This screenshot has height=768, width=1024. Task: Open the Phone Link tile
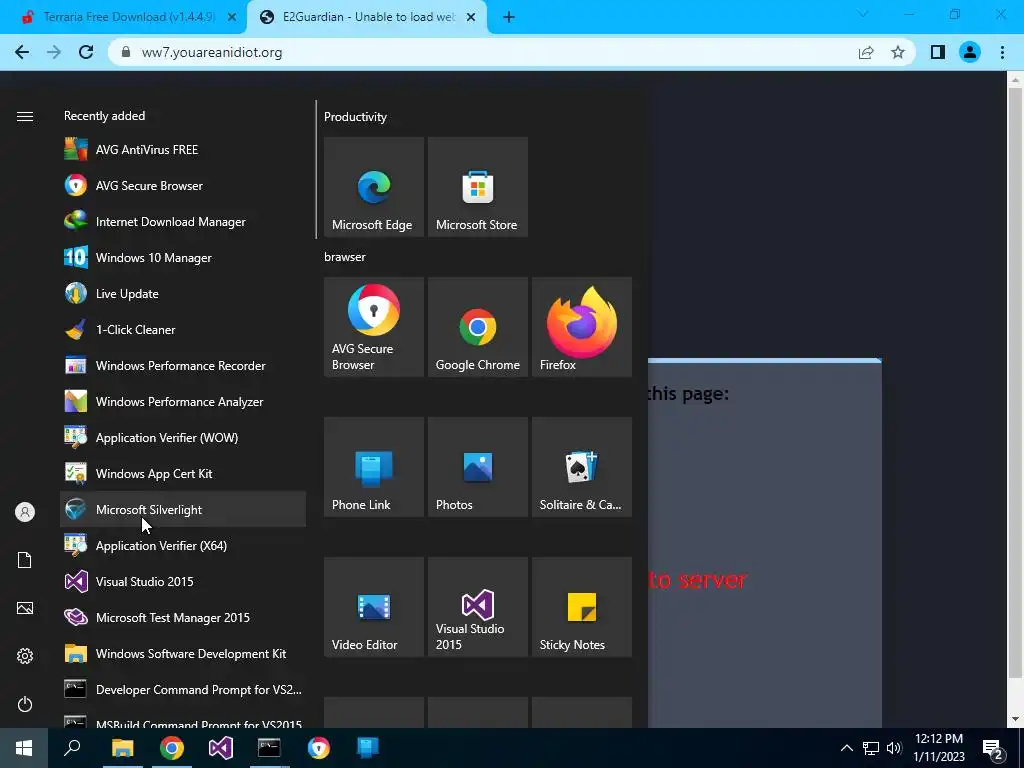click(374, 467)
